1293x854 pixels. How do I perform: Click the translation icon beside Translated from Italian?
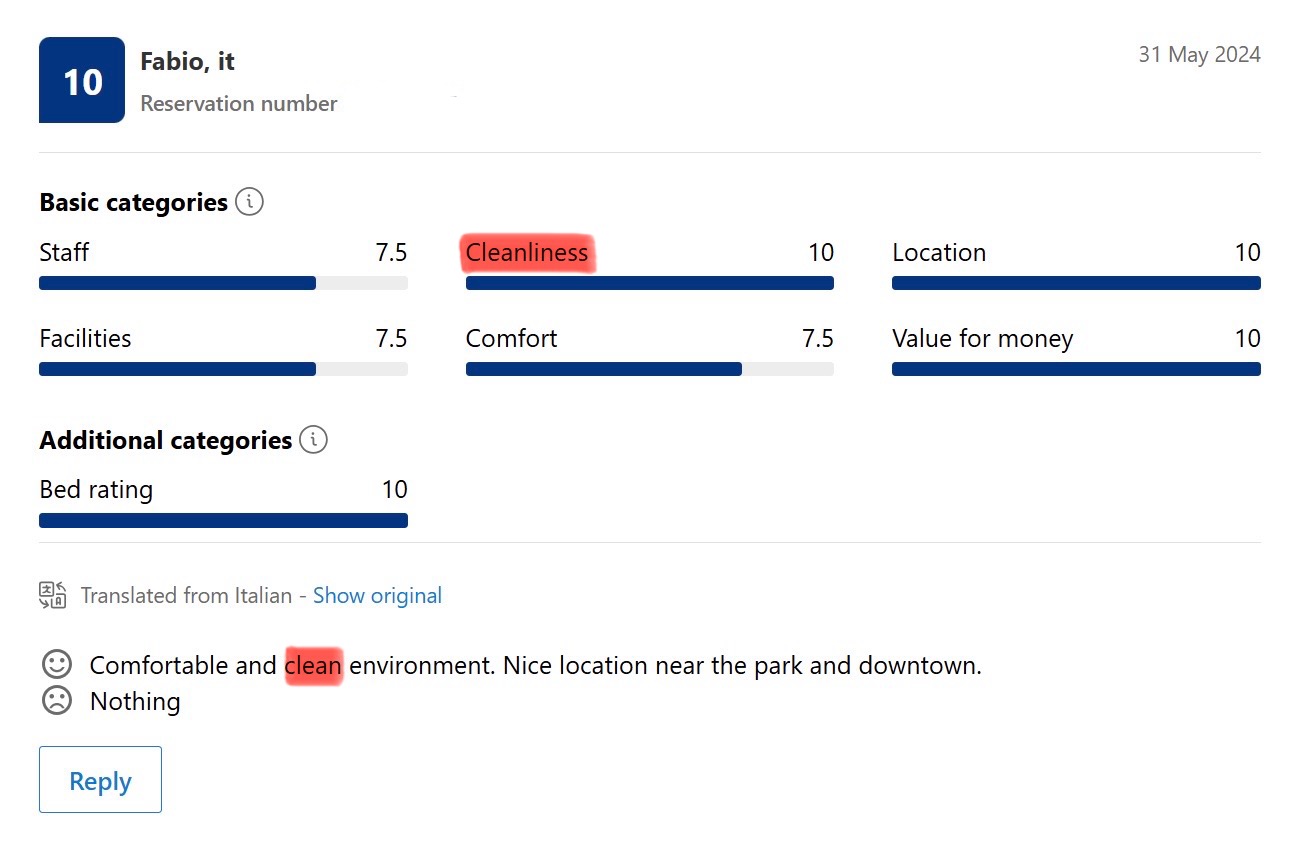[53, 595]
